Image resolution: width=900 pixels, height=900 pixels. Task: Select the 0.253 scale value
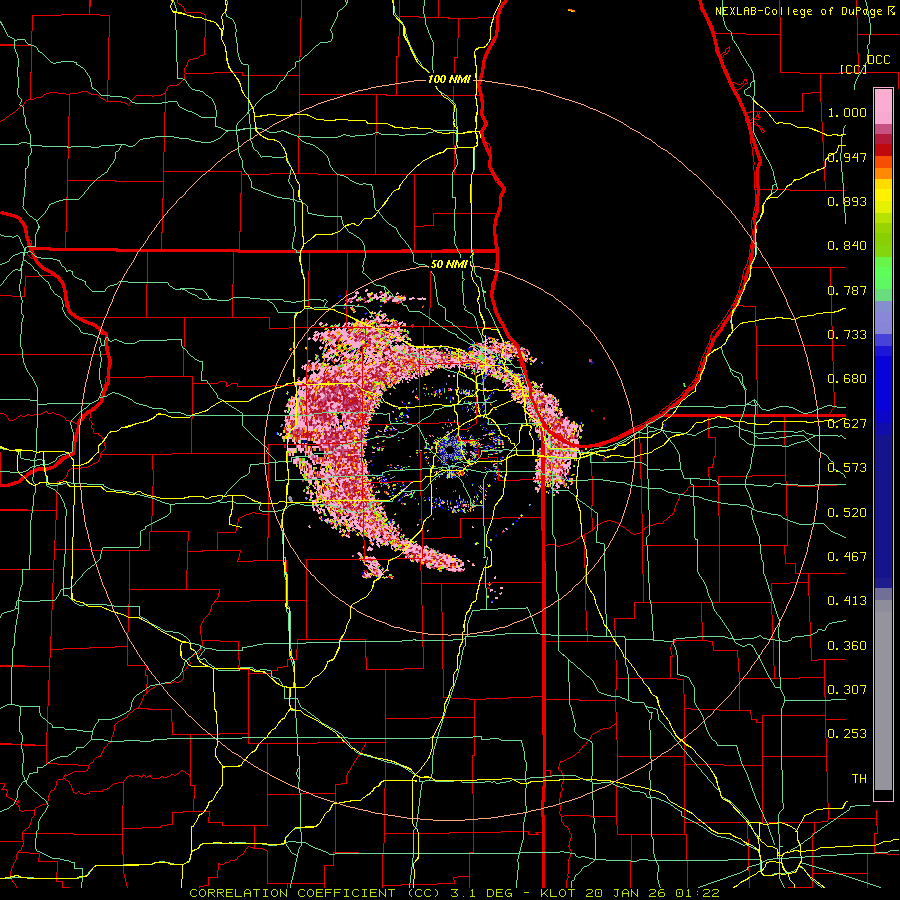(847, 734)
